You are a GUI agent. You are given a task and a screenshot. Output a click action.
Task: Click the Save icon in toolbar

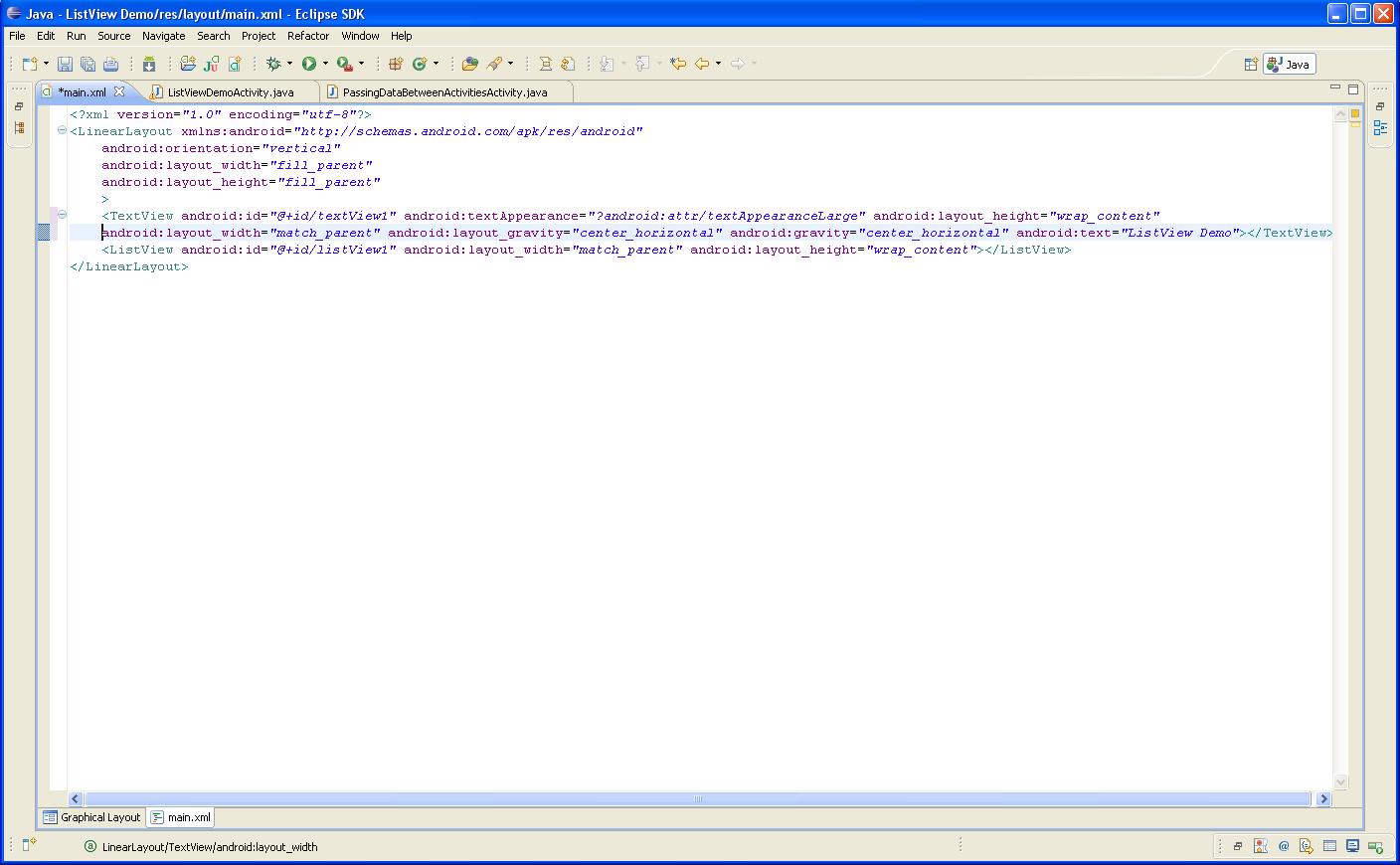pos(65,64)
